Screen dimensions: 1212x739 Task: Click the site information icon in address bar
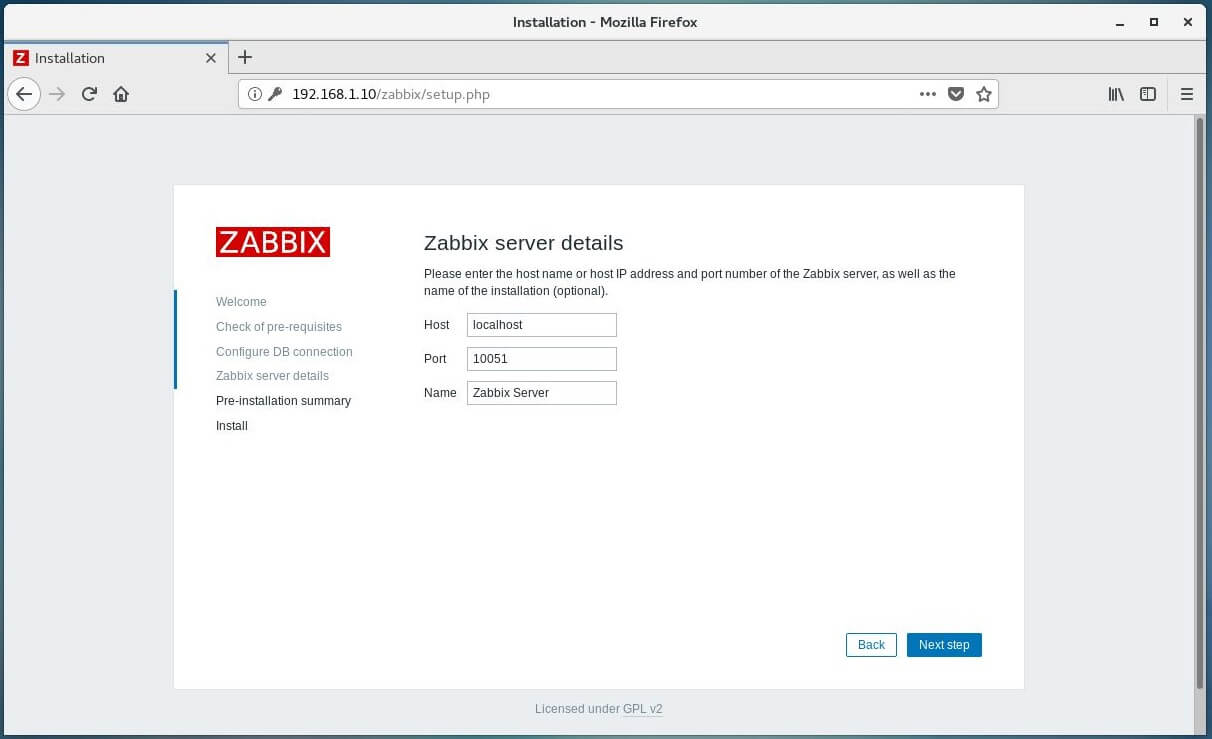point(254,94)
